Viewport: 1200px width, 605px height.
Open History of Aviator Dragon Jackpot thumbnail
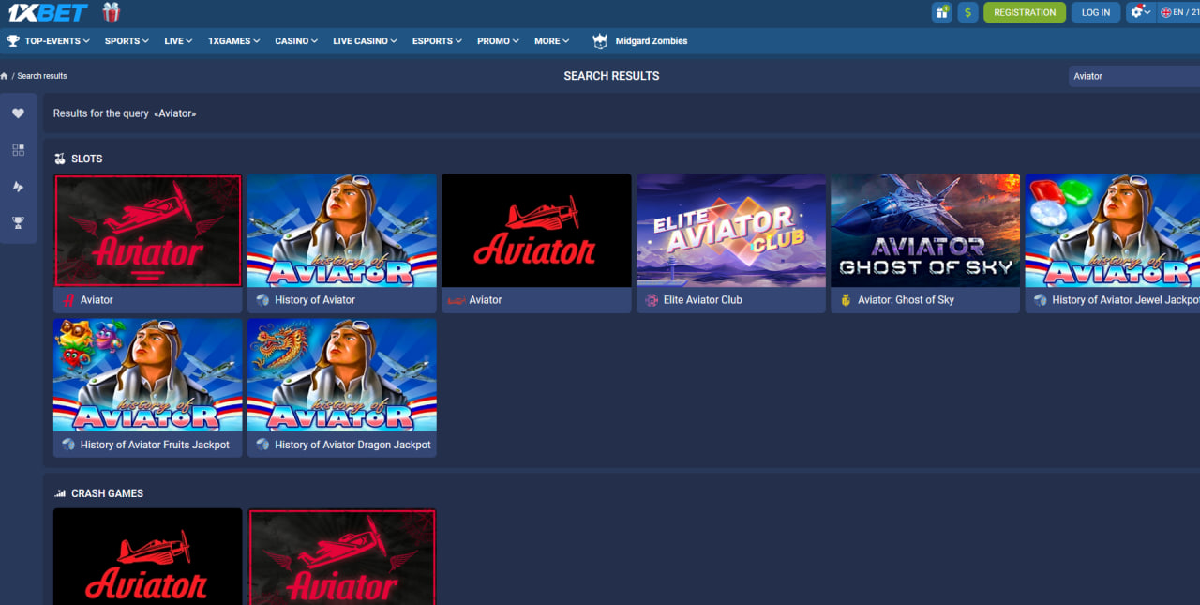click(342, 376)
